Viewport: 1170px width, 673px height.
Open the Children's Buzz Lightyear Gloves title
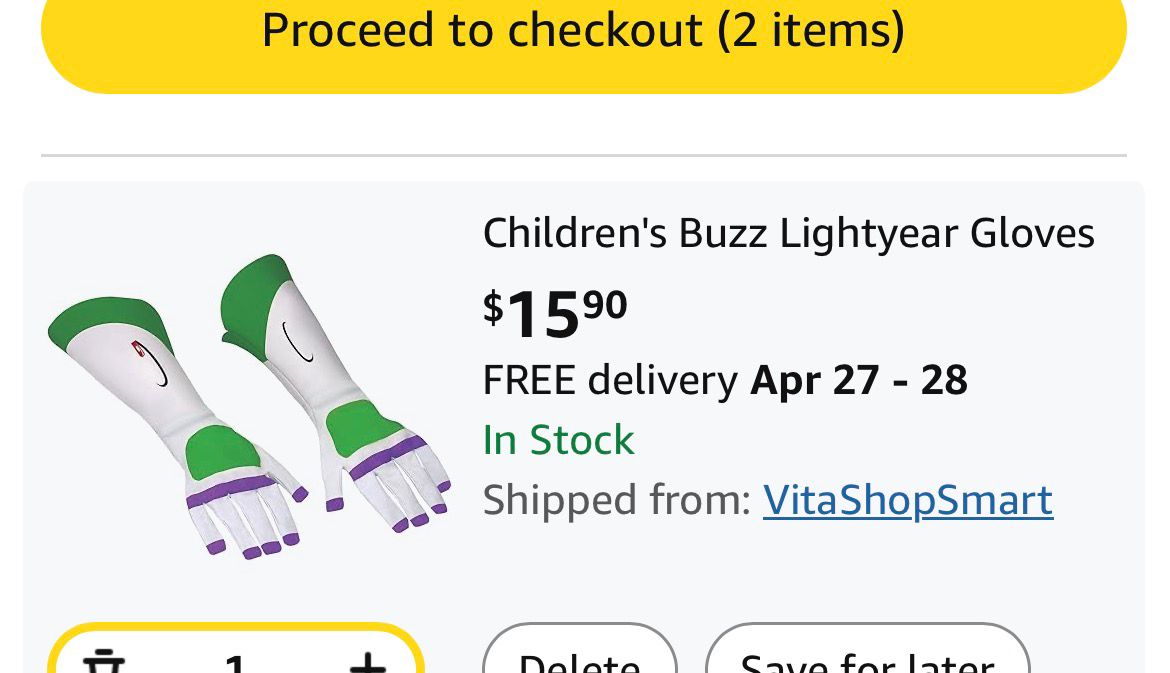[x=788, y=234]
